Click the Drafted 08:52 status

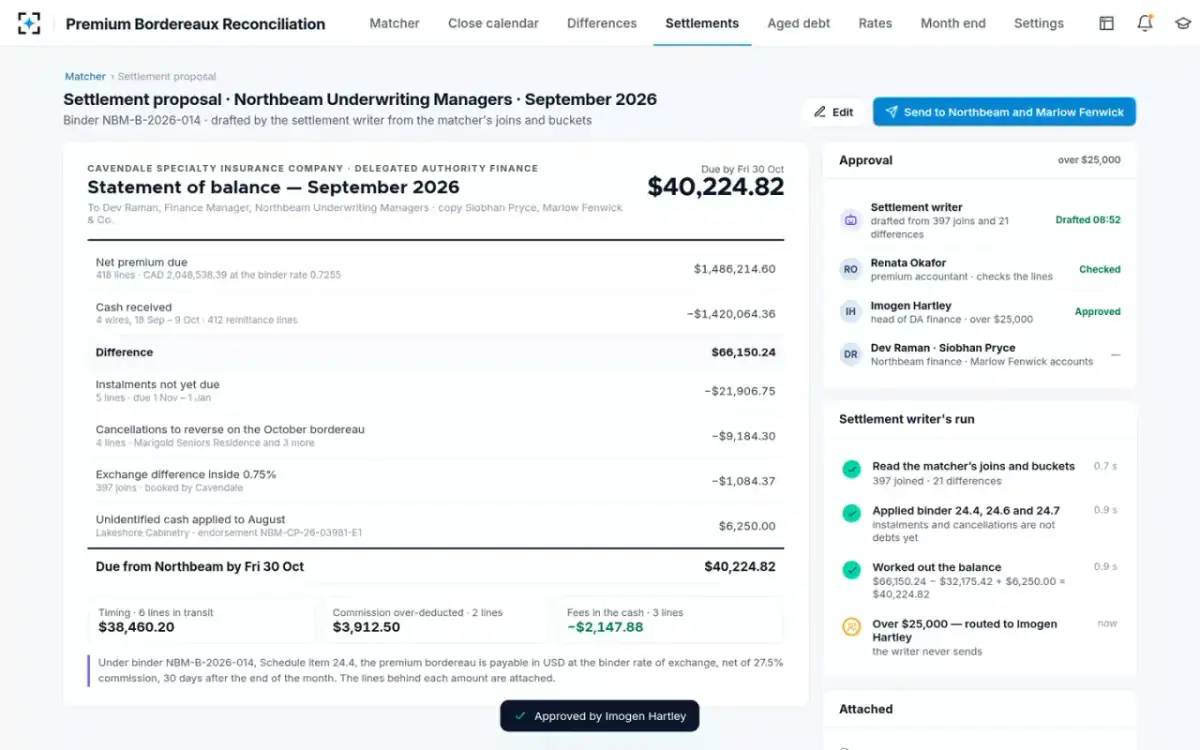pos(1088,220)
